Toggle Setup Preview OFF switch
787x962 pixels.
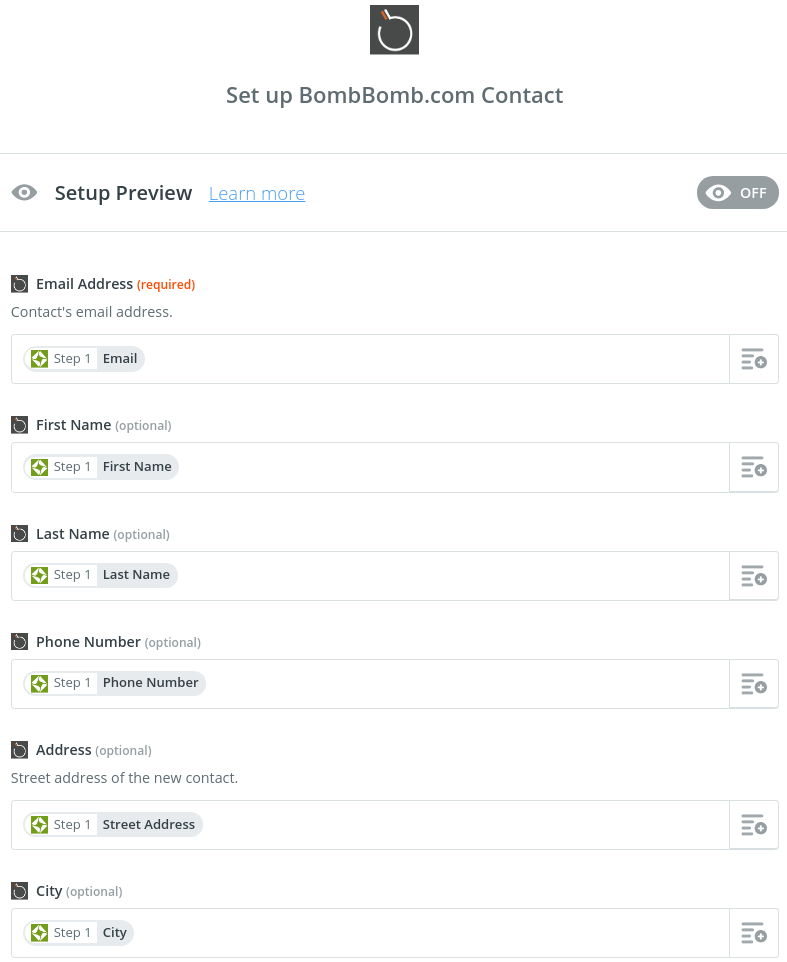click(737, 193)
